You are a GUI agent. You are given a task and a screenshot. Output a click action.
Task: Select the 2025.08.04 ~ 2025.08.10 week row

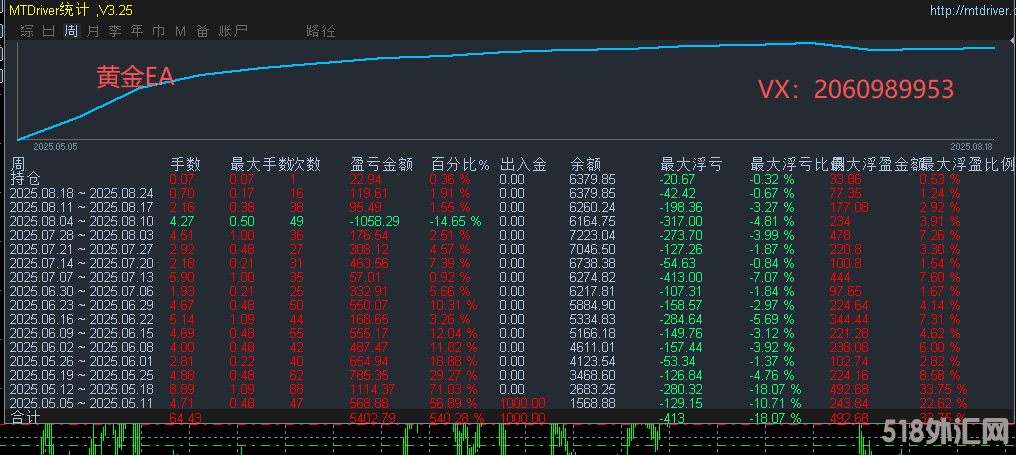click(82, 220)
